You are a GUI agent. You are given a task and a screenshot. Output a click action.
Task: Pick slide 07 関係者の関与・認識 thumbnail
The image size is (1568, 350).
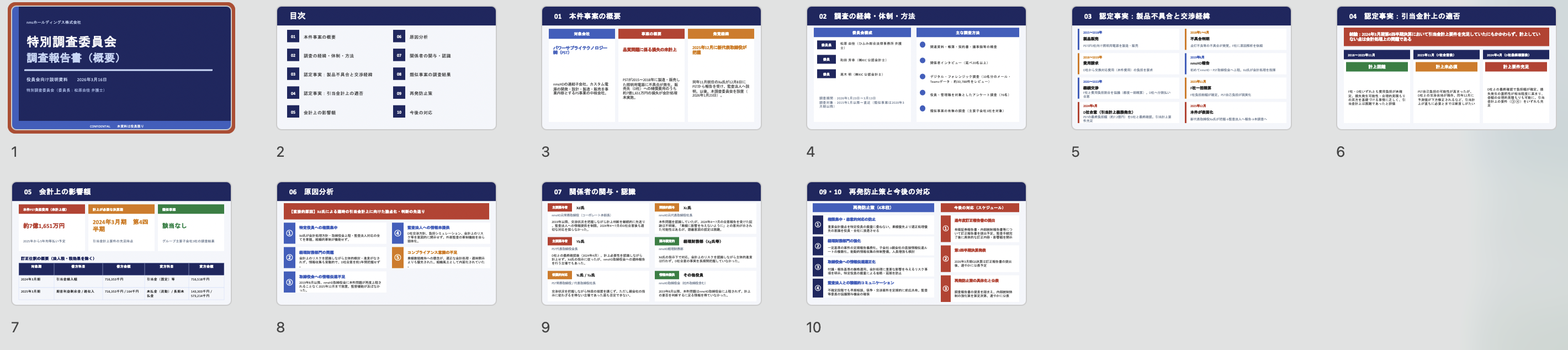click(651, 243)
